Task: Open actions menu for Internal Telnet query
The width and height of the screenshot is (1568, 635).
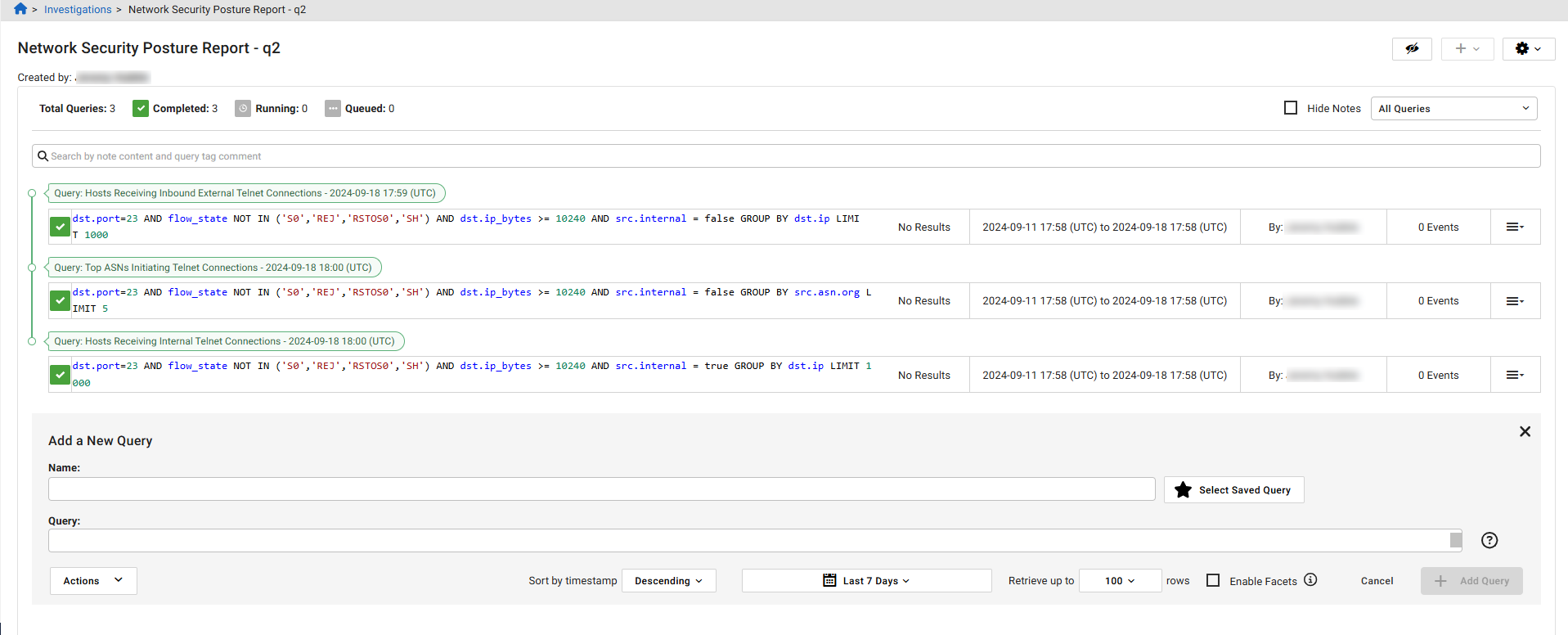Action: point(1515,375)
